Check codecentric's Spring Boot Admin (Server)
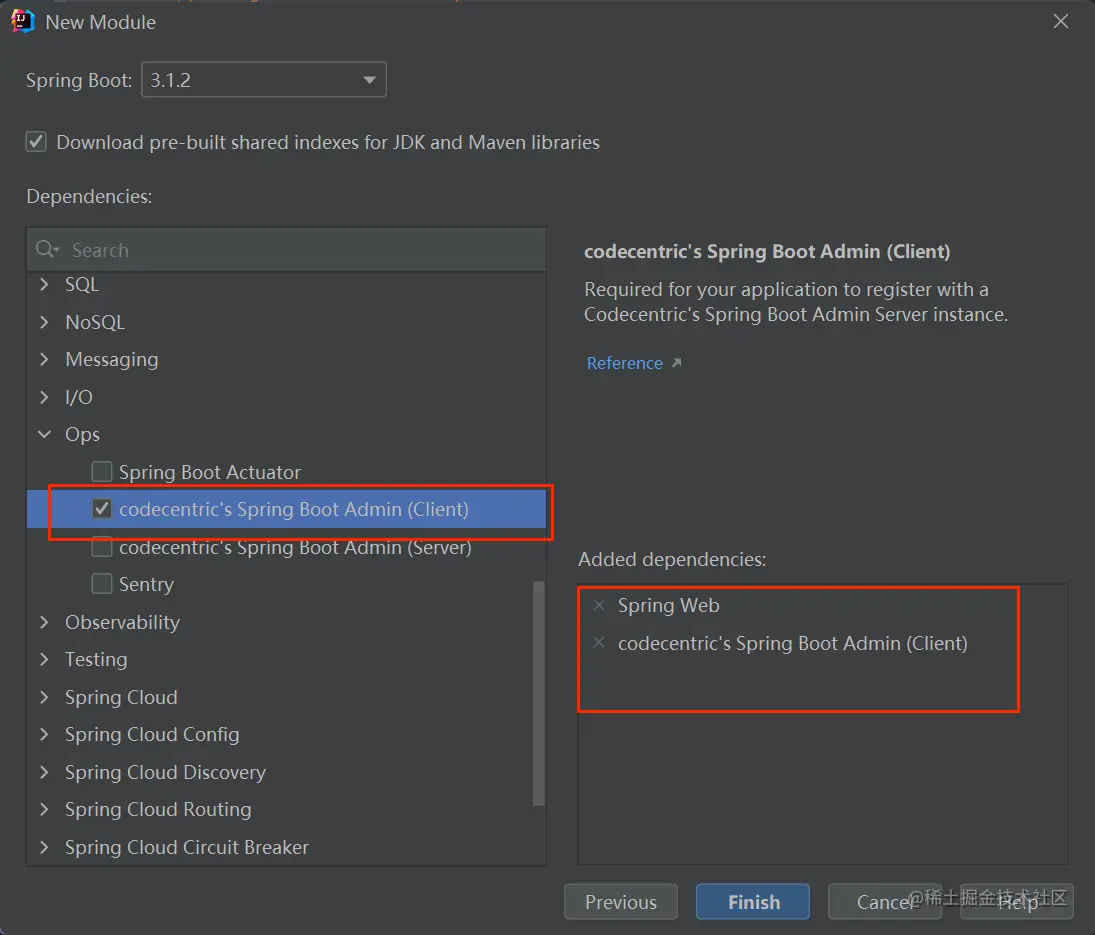The height and width of the screenshot is (935, 1095). (102, 547)
